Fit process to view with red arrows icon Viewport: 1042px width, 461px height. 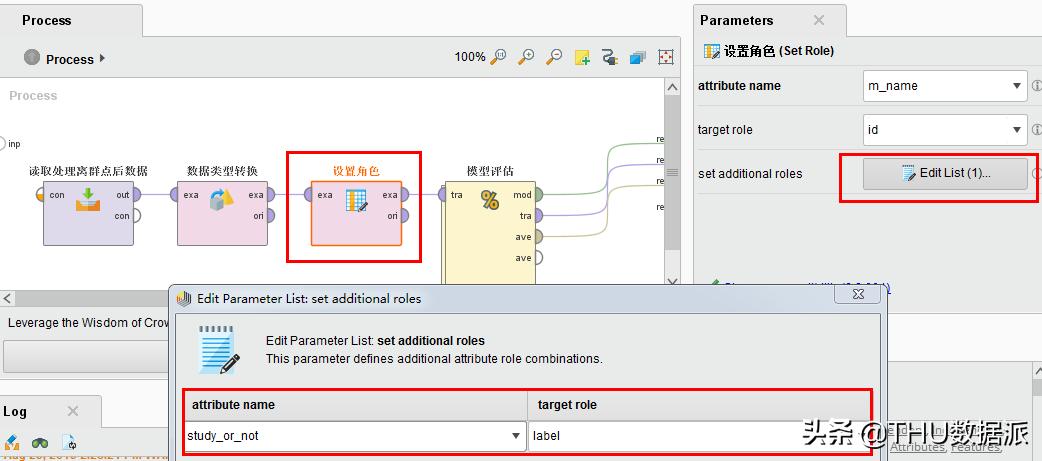pyautogui.click(x=666, y=57)
